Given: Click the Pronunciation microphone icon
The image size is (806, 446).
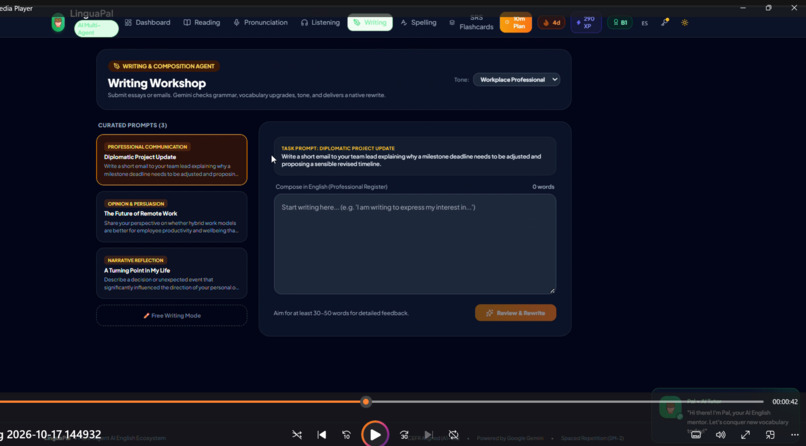Looking at the screenshot, I should point(236,23).
